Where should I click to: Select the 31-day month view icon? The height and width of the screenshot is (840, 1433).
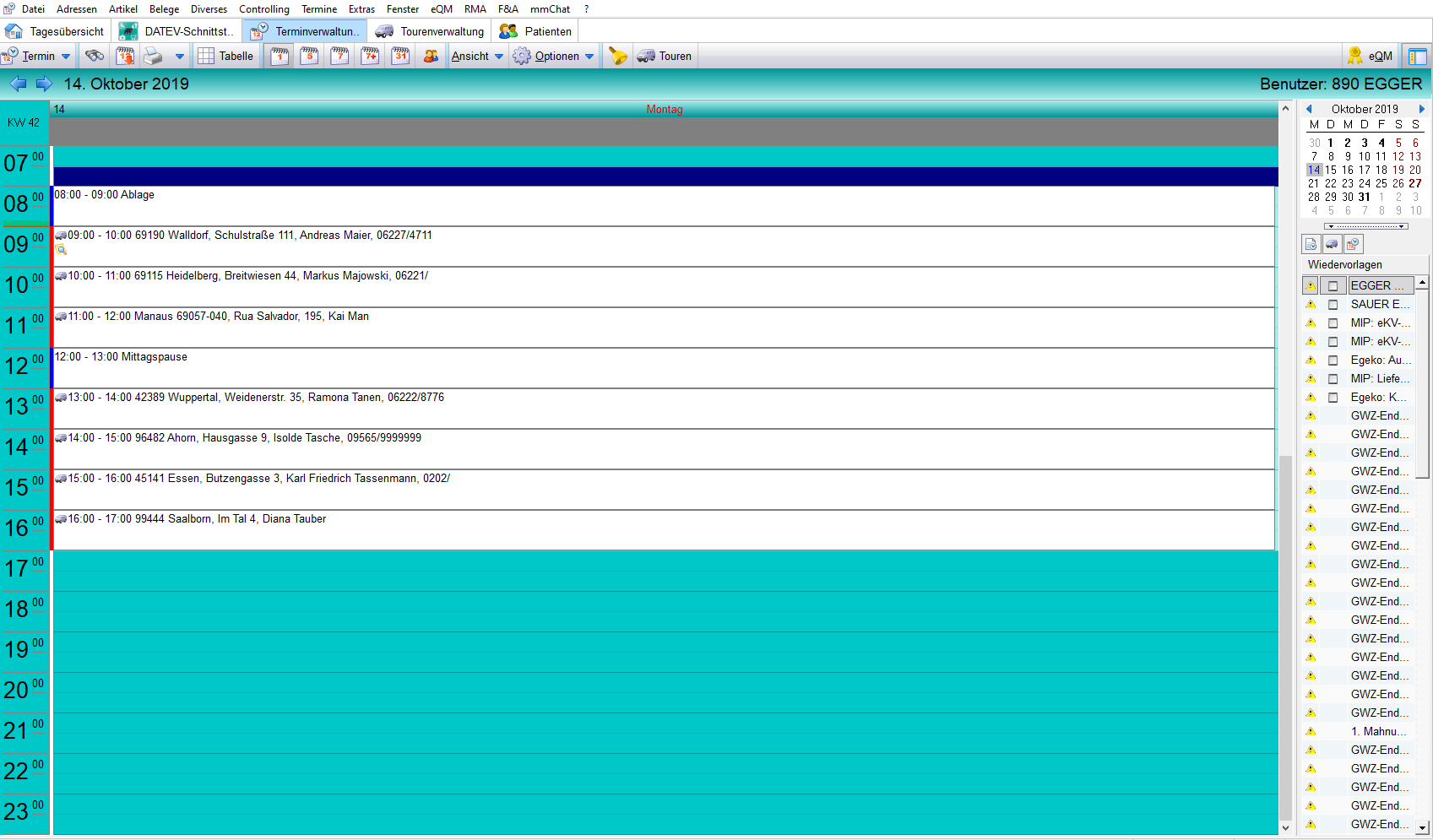pyautogui.click(x=400, y=57)
